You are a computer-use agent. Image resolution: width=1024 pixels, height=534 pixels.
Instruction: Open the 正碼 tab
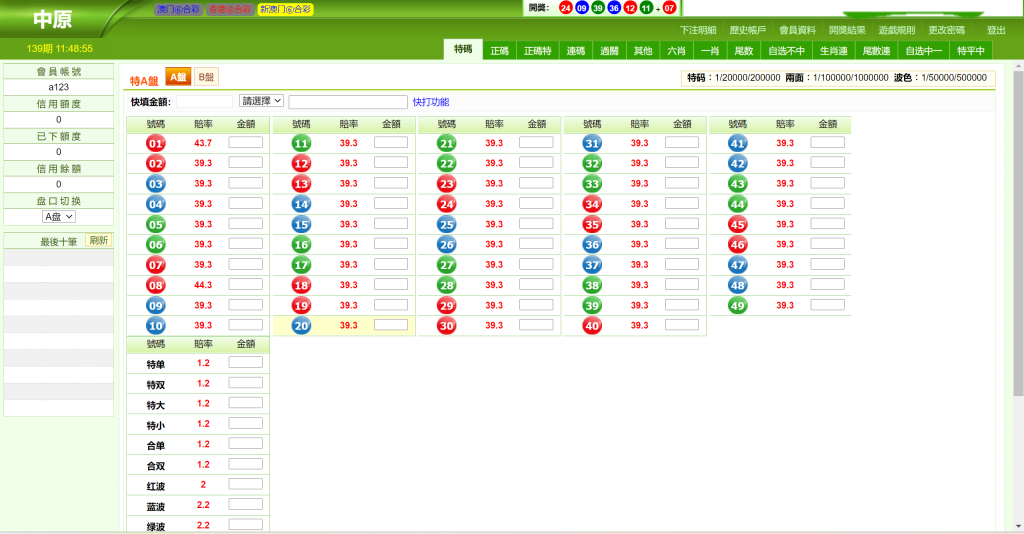[500, 51]
